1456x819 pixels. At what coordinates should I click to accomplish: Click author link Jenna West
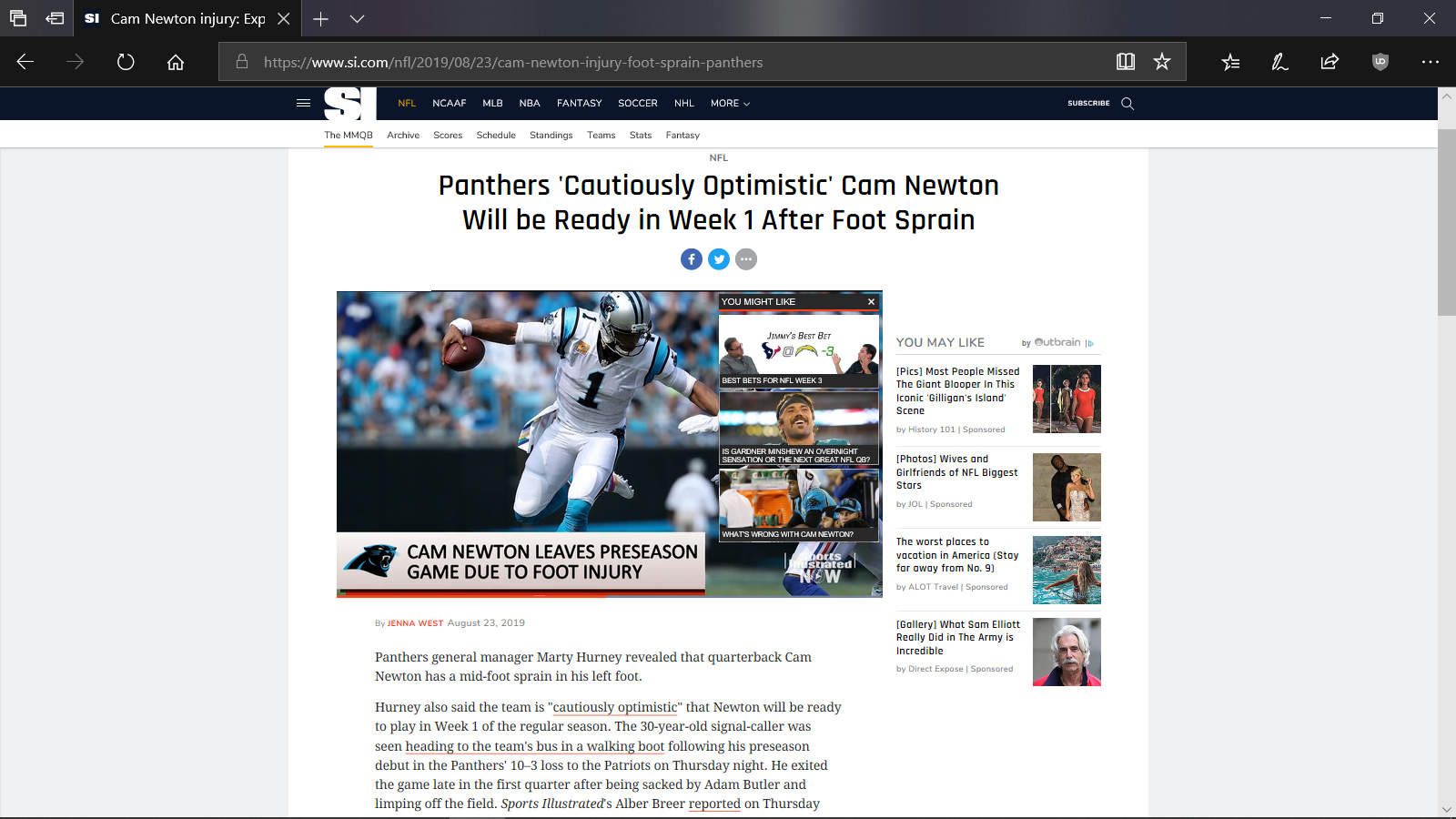click(415, 623)
